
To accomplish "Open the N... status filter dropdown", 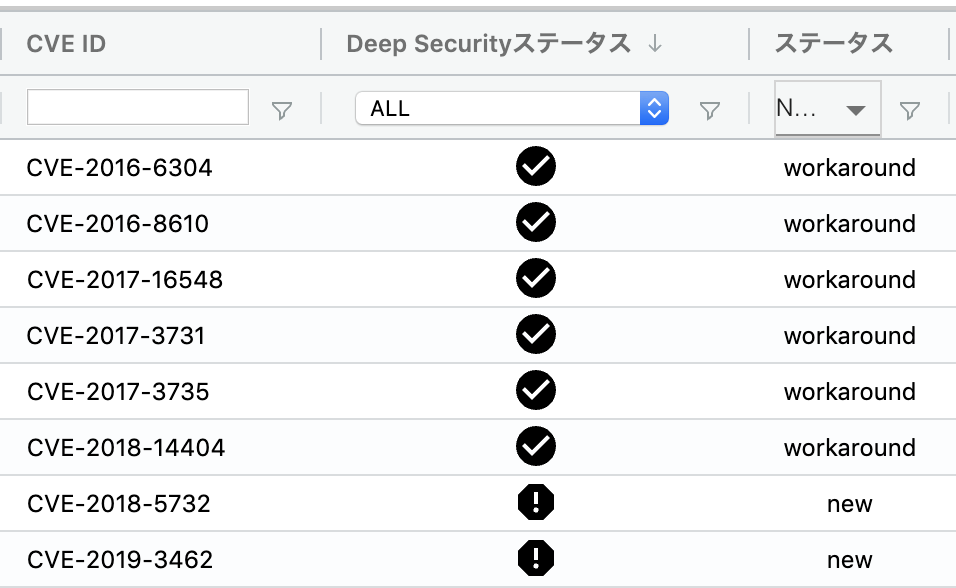I will click(x=827, y=109).
